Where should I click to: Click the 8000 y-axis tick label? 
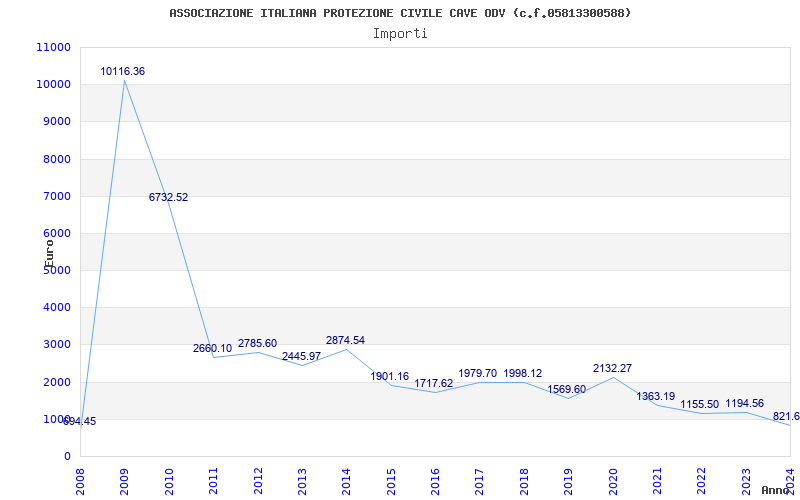coord(56,159)
